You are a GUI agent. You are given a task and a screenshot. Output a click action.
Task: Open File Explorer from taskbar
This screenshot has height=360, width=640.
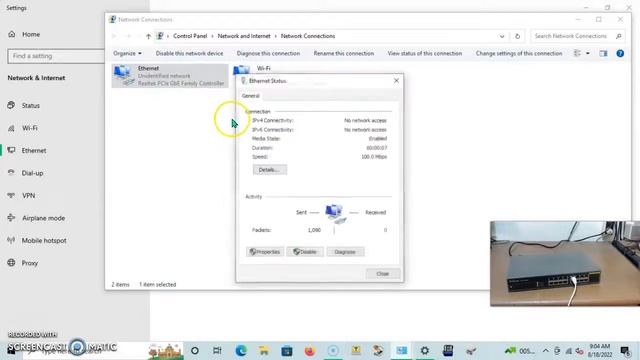(264, 351)
